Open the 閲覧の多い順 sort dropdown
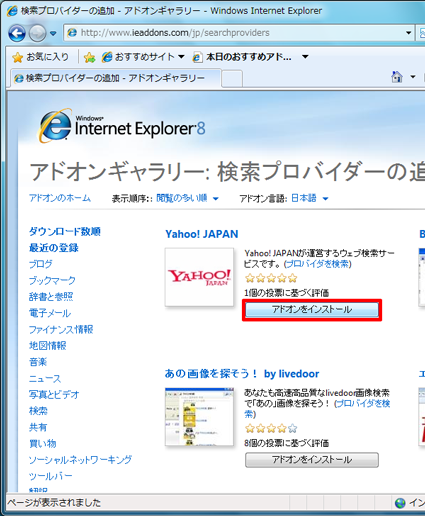Image resolution: width=425 pixels, height=516 pixels. pos(187,198)
